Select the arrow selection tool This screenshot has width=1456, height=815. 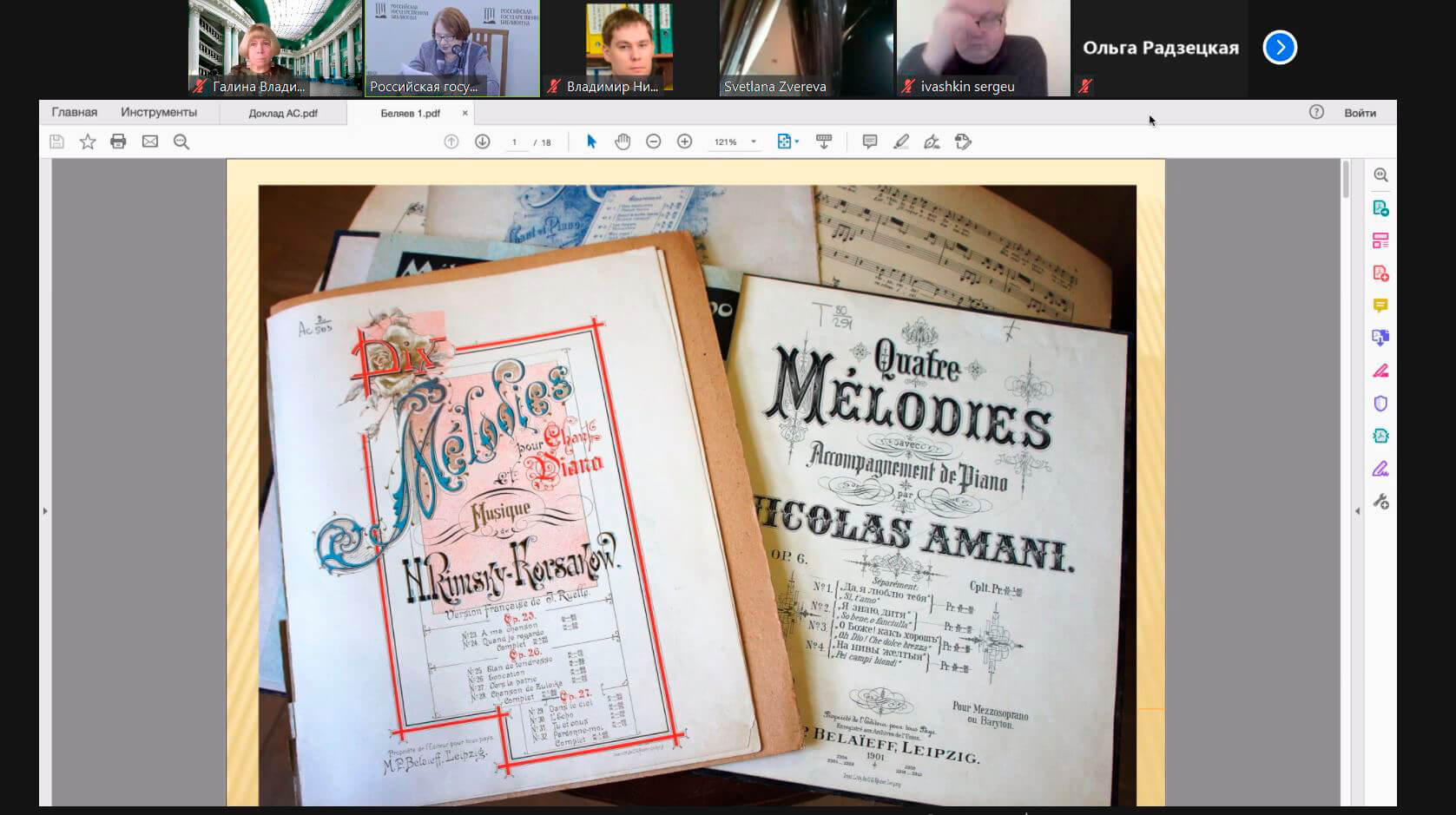coord(591,141)
